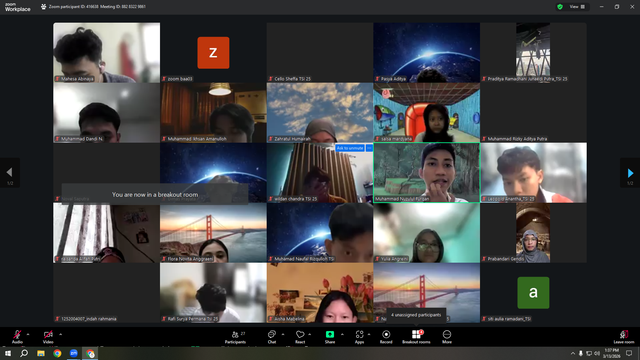Click the '4 unassigned participants' tooltip
The width and height of the screenshot is (640, 360).
point(416,315)
